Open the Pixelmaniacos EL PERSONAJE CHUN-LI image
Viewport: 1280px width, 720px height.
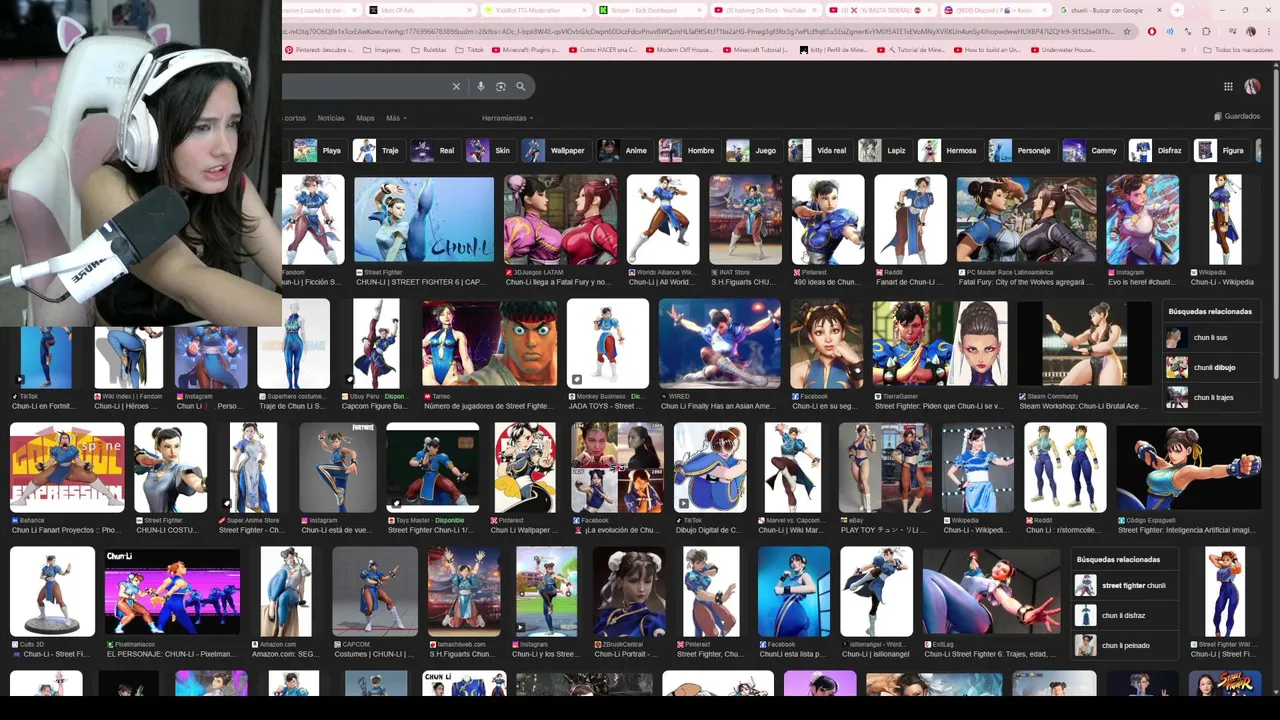[x=172, y=591]
